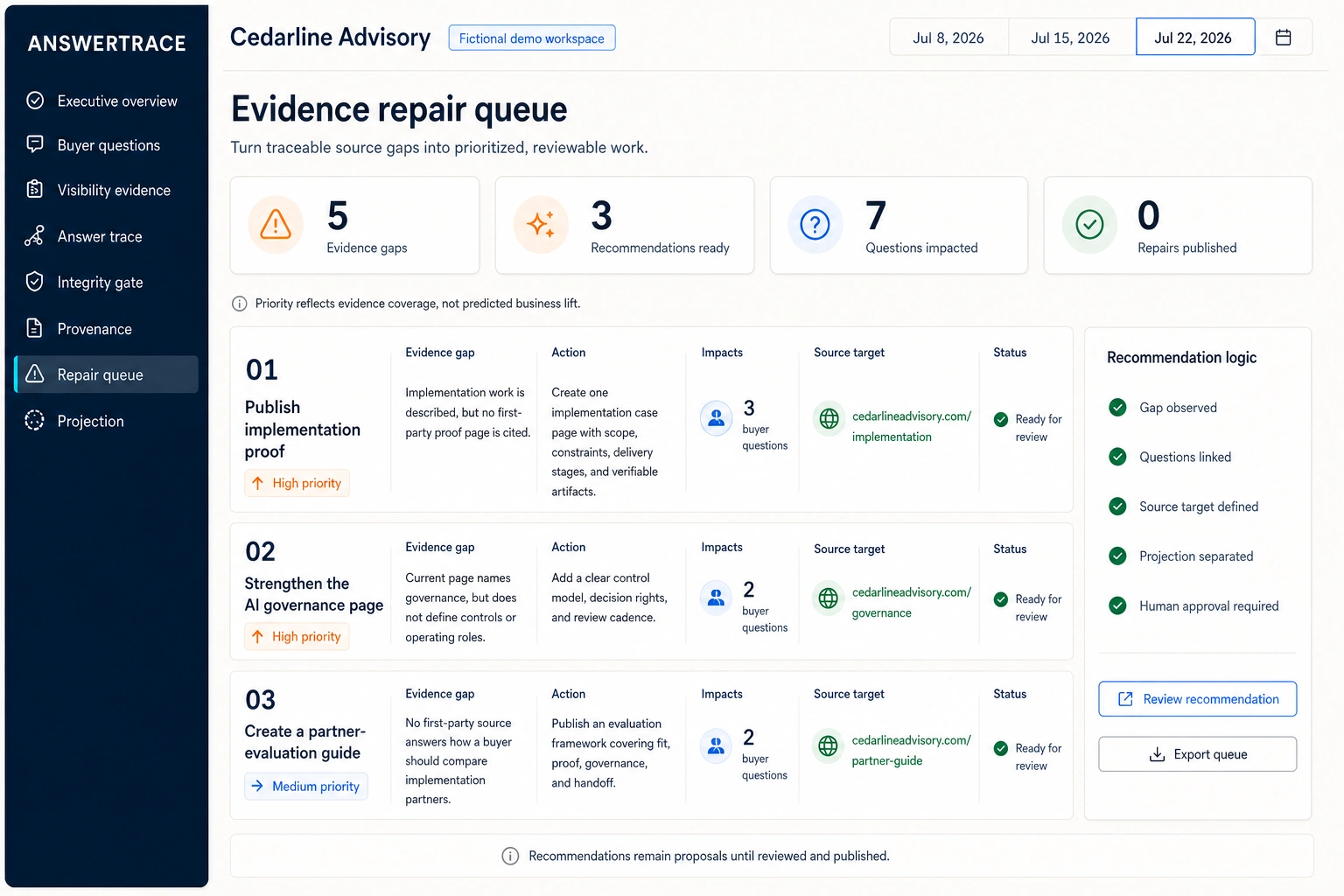Click the Human approval required check indicator
The width and height of the screenshot is (1344, 896).
point(1117,605)
